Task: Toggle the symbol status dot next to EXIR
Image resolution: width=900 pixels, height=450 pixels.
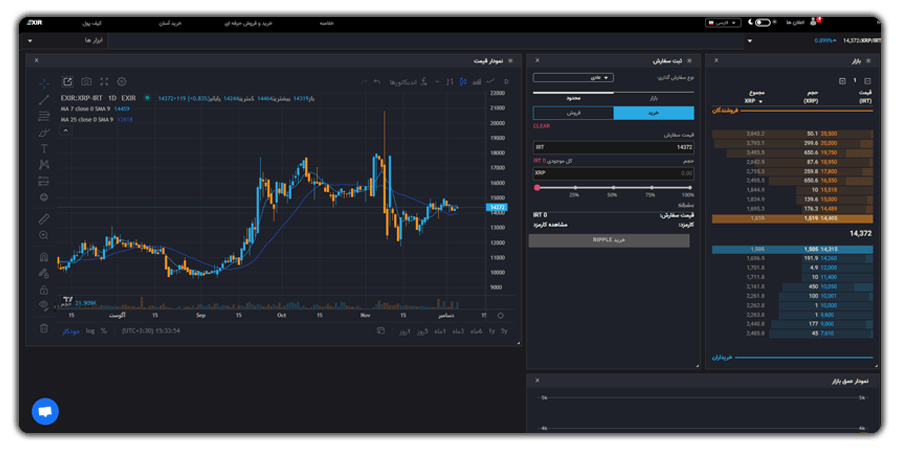Action: (x=147, y=98)
